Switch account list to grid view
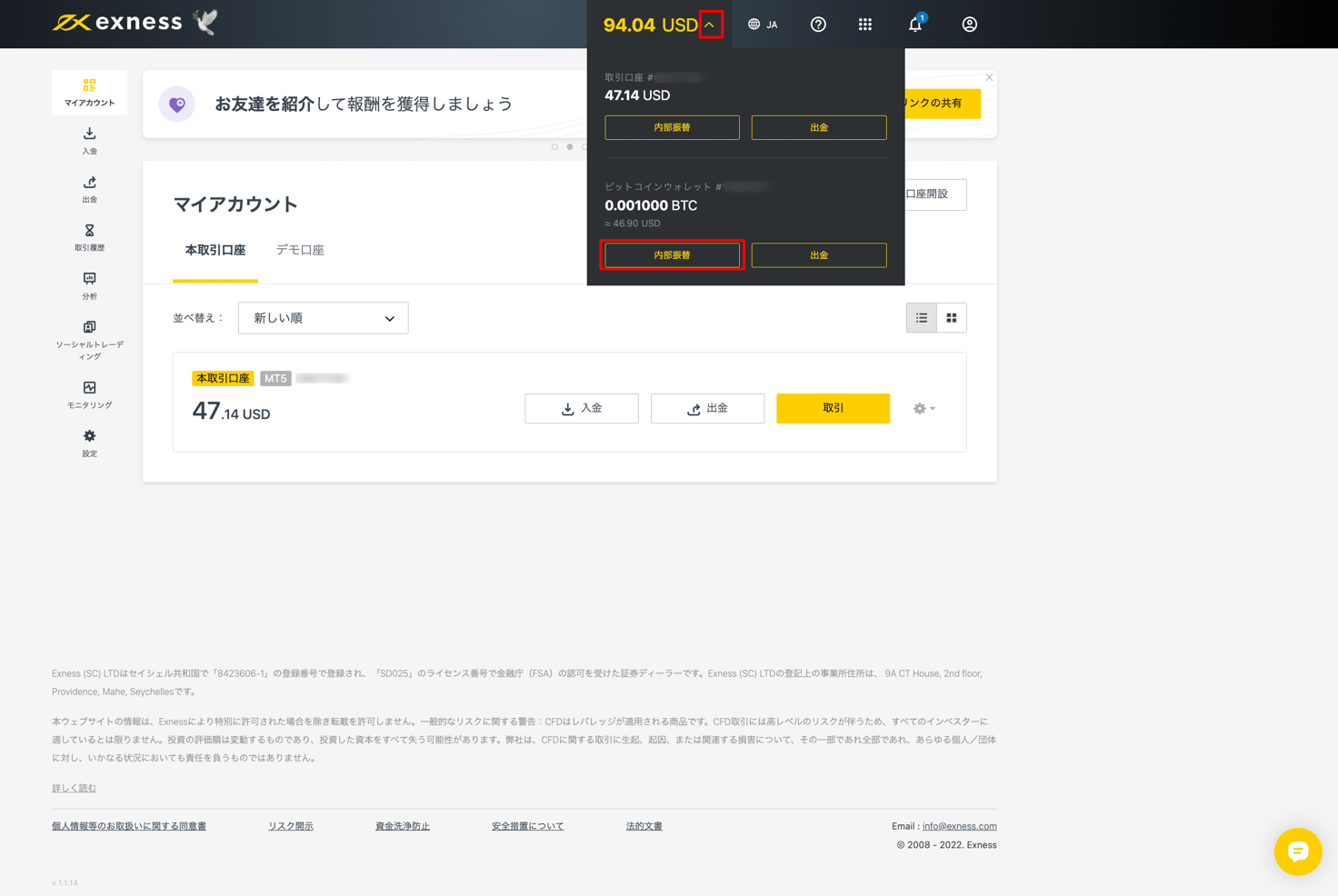The width and height of the screenshot is (1338, 896). coord(952,317)
